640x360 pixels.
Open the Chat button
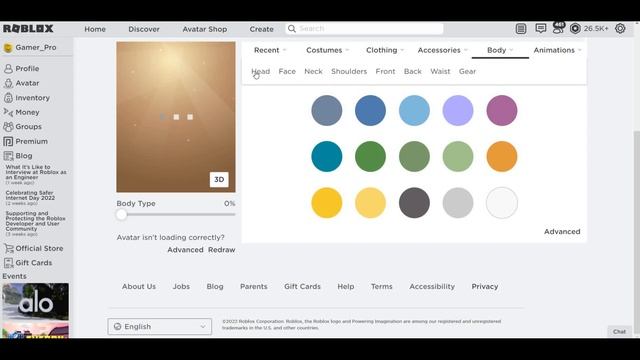tap(619, 331)
